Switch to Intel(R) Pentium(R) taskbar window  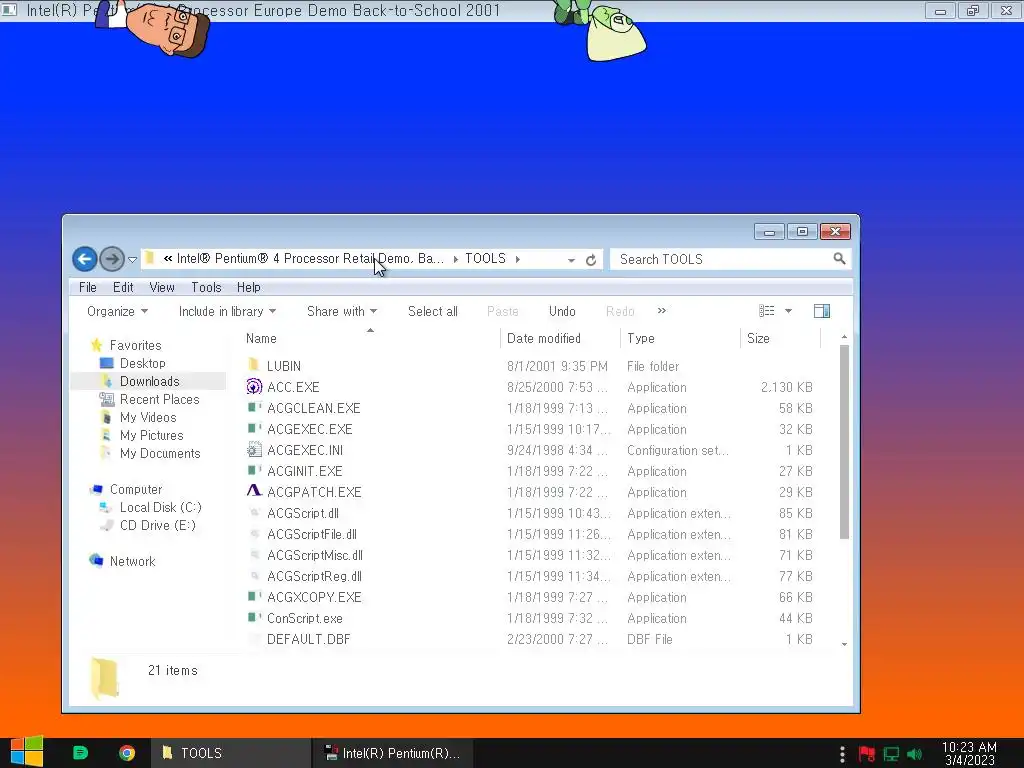tap(393, 753)
